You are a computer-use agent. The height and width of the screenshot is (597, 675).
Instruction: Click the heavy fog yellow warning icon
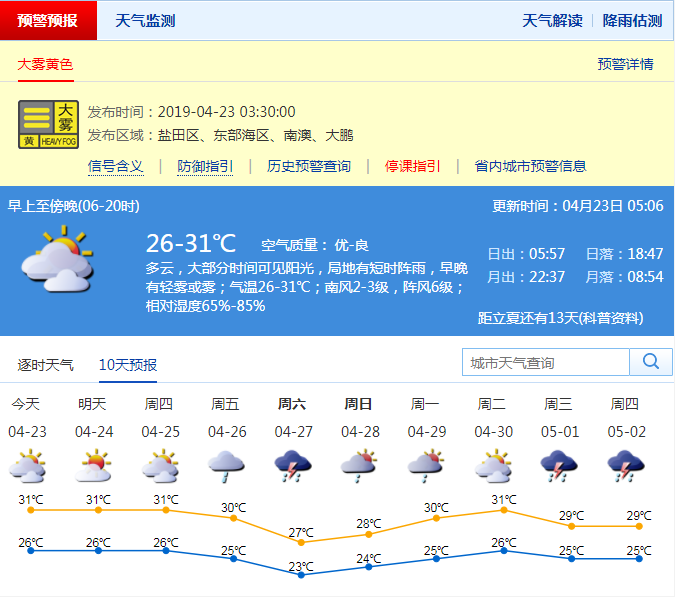[48, 125]
